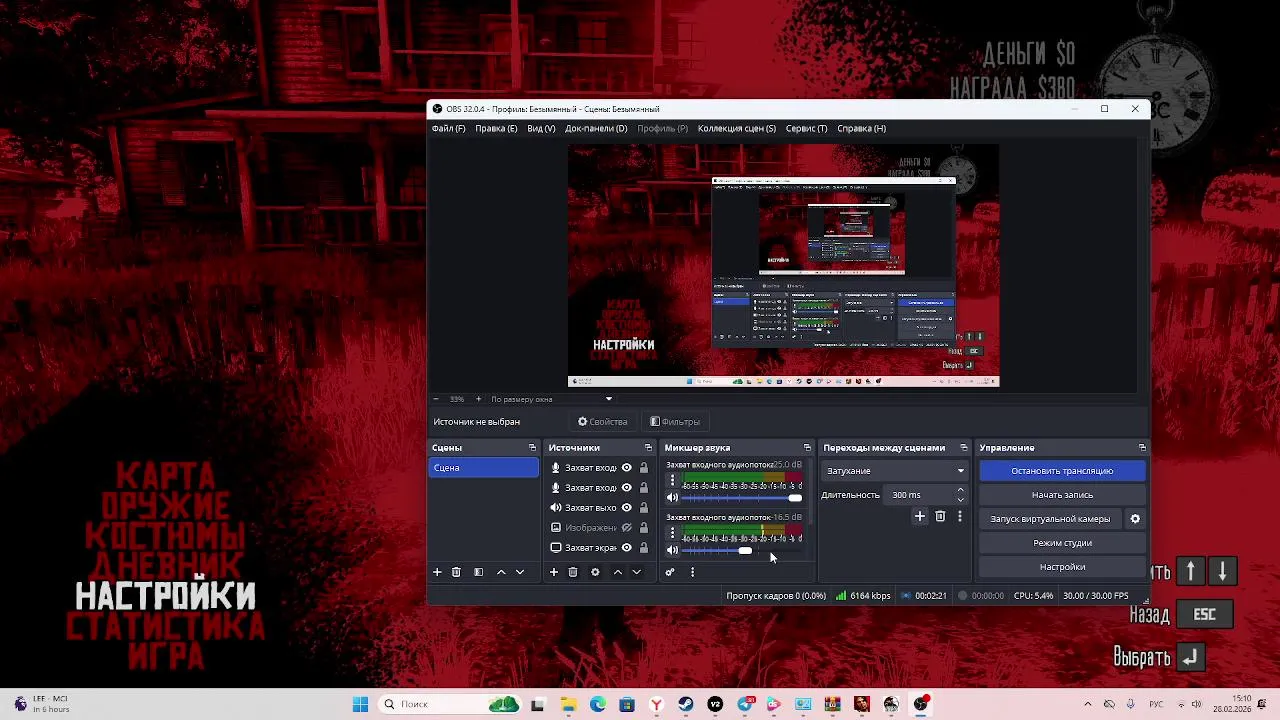Image resolution: width=1280 pixels, height=720 pixels.
Task: Lock the Изображени image source
Action: (644, 528)
